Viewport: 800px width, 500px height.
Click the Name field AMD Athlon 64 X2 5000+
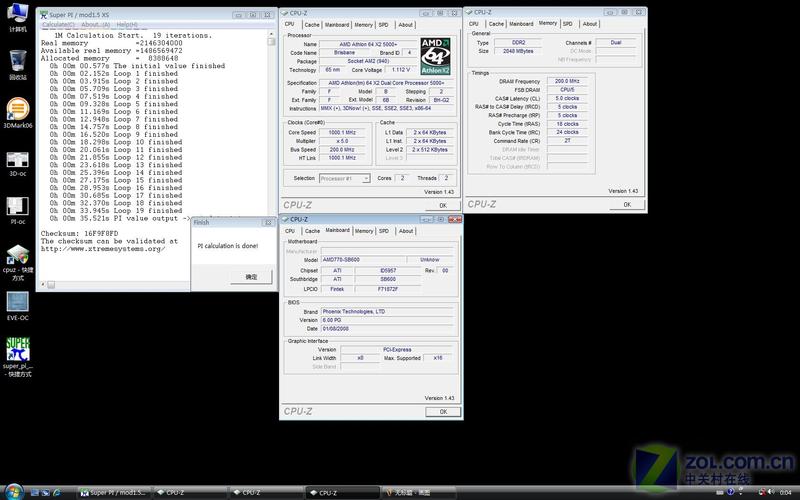click(x=368, y=44)
